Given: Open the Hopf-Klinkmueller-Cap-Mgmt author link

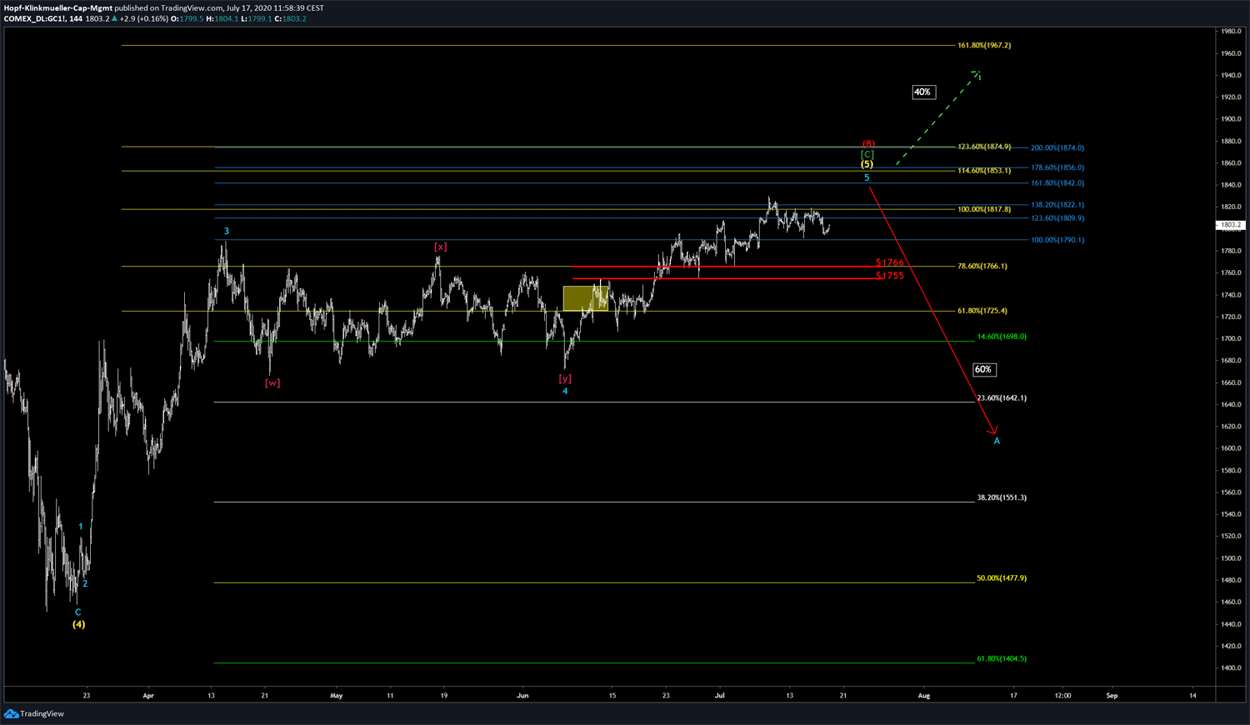Looking at the screenshot, I should pos(57,7).
